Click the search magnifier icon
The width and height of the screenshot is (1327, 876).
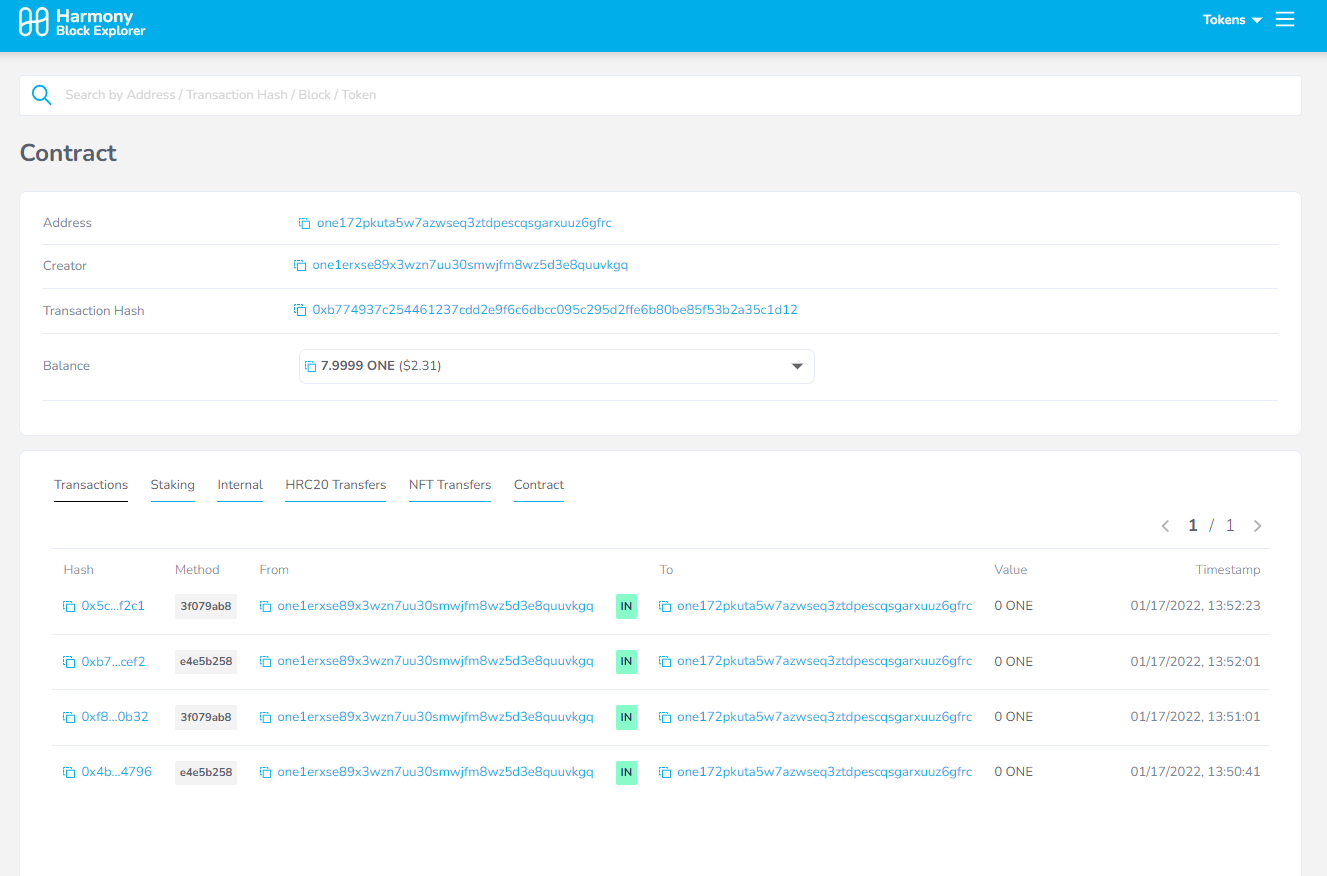coord(41,95)
